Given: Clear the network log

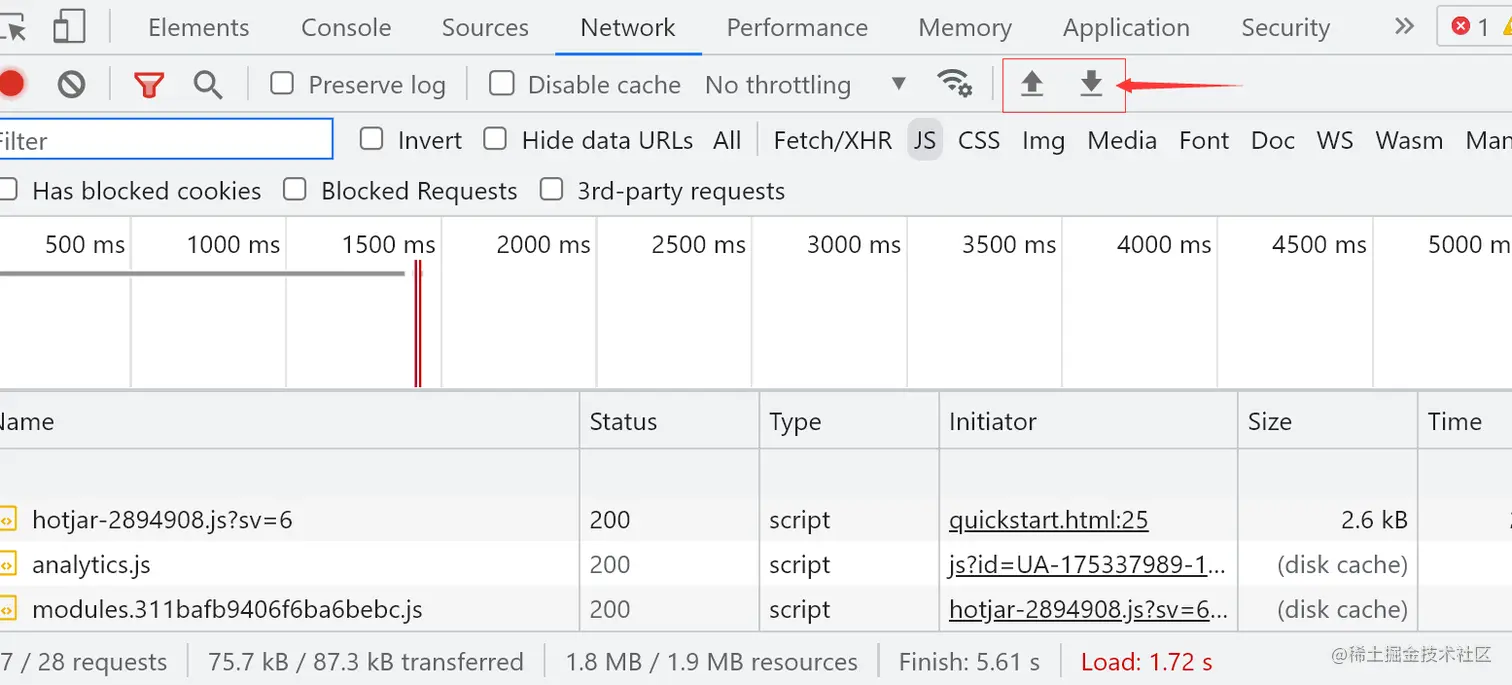Looking at the screenshot, I should (x=71, y=85).
